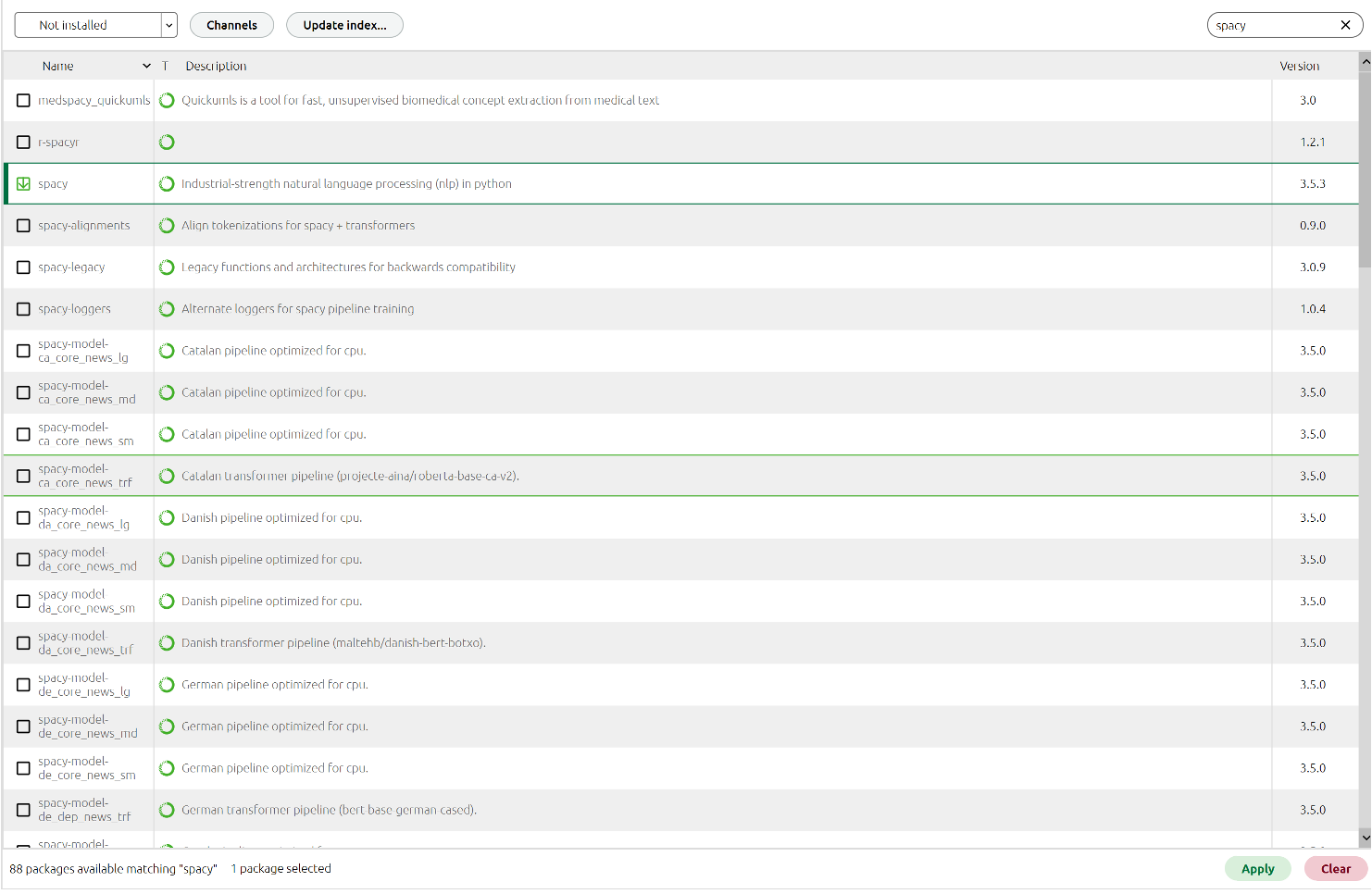Click the type icon for de_core_news_sm
1372x894 pixels.
pyautogui.click(x=167, y=768)
